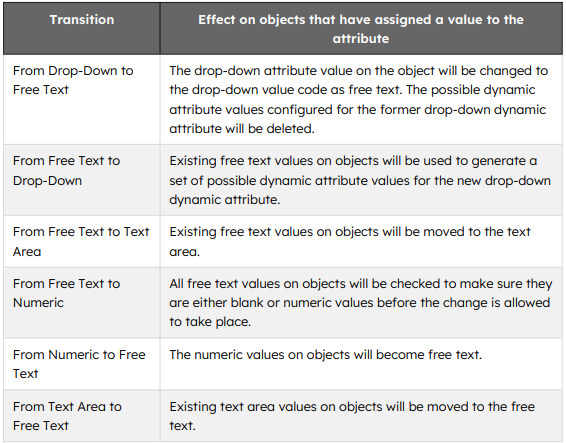Click the word 'attribute' in the header's second line

pos(361,39)
